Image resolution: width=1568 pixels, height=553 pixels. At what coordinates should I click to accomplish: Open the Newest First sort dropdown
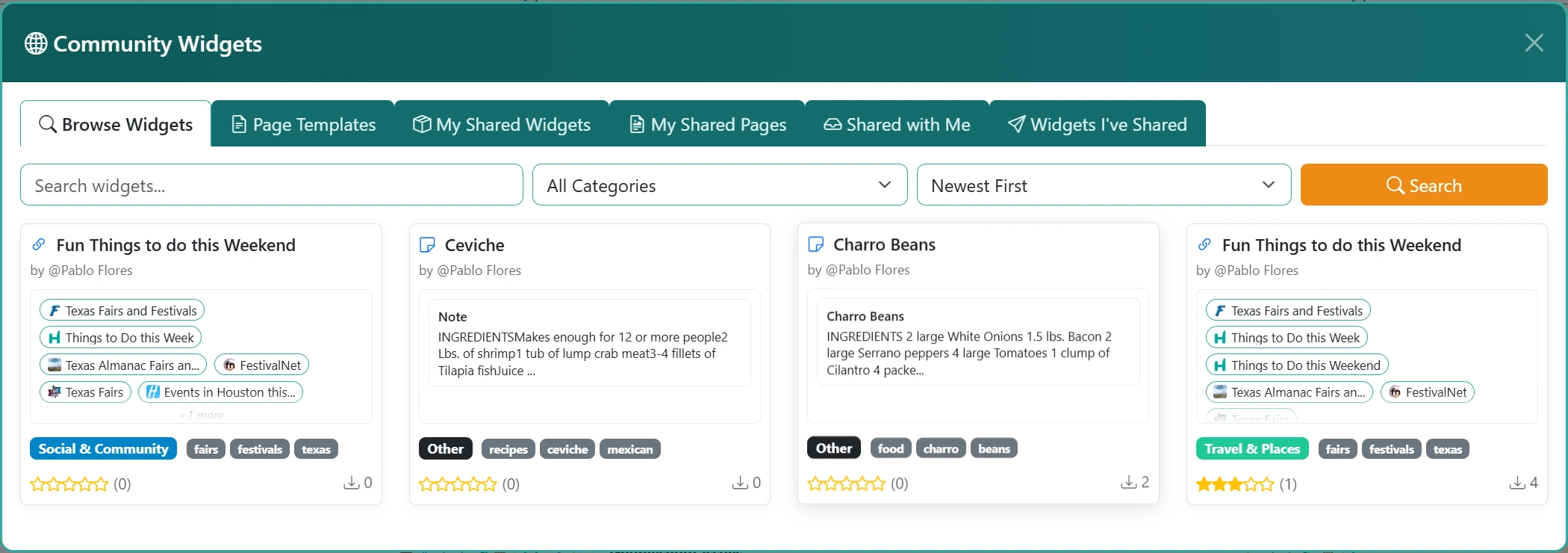[1104, 185]
